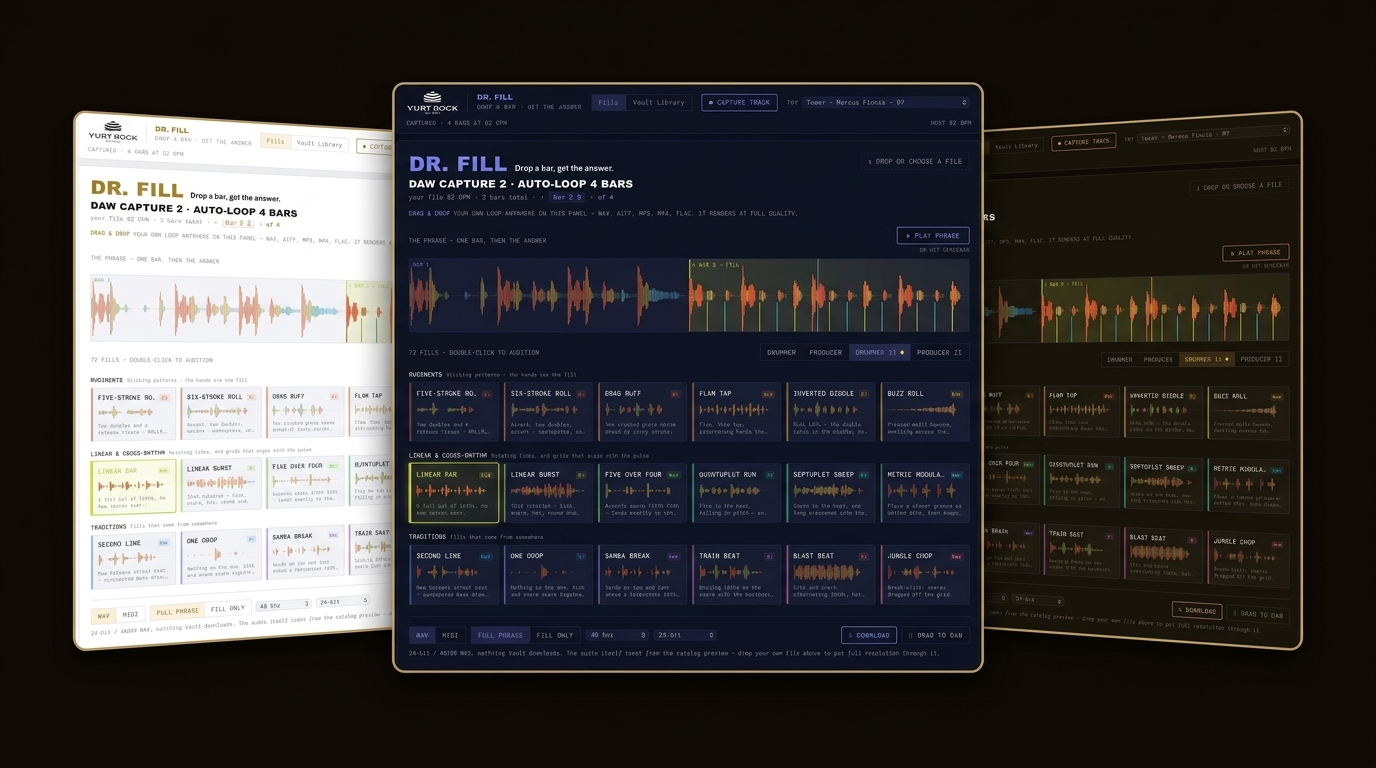Open the Fills tab in the center window
This screenshot has height=768, width=1376.
[x=608, y=102]
